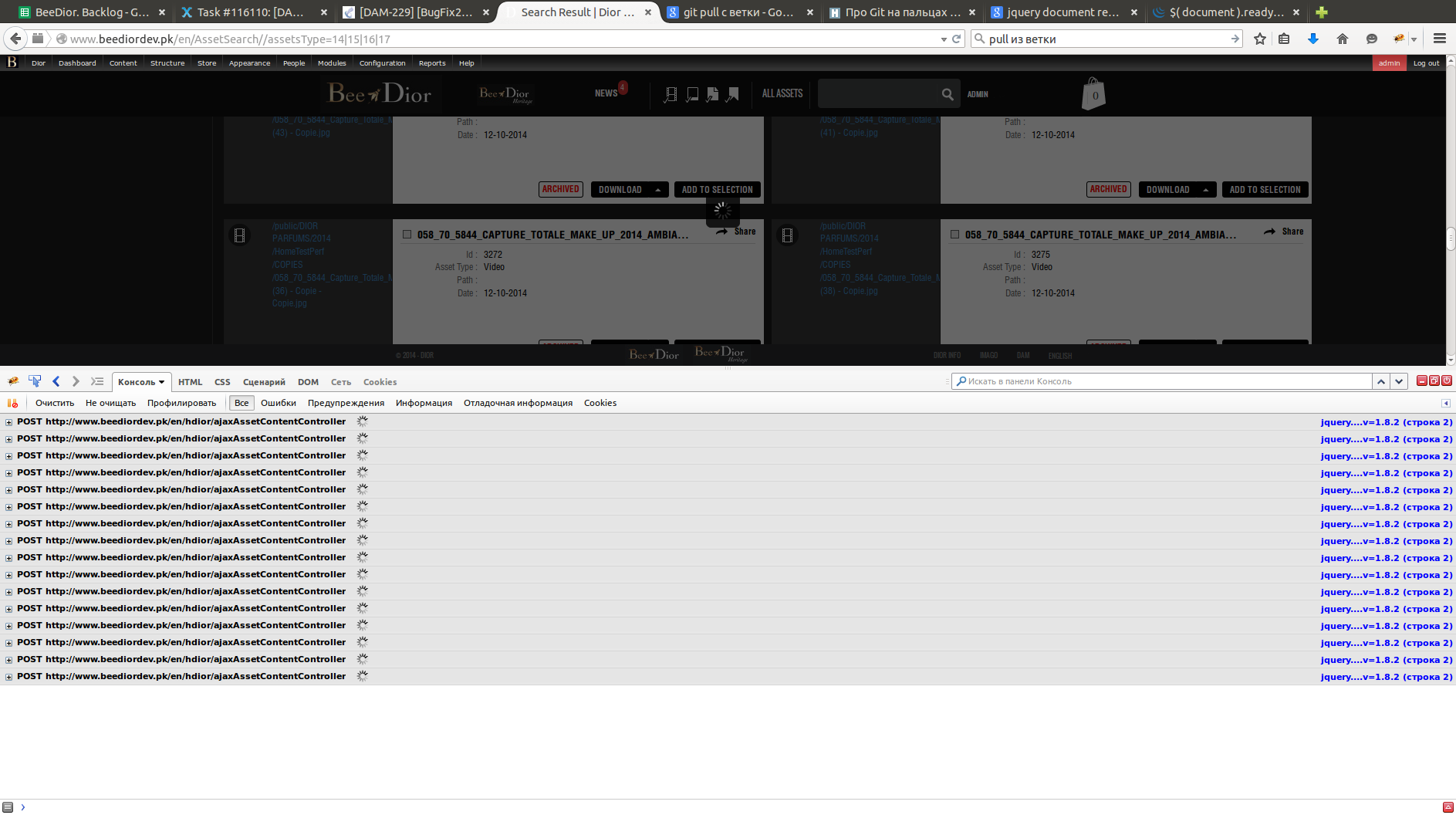Go back in Firebug panel history

(56, 381)
